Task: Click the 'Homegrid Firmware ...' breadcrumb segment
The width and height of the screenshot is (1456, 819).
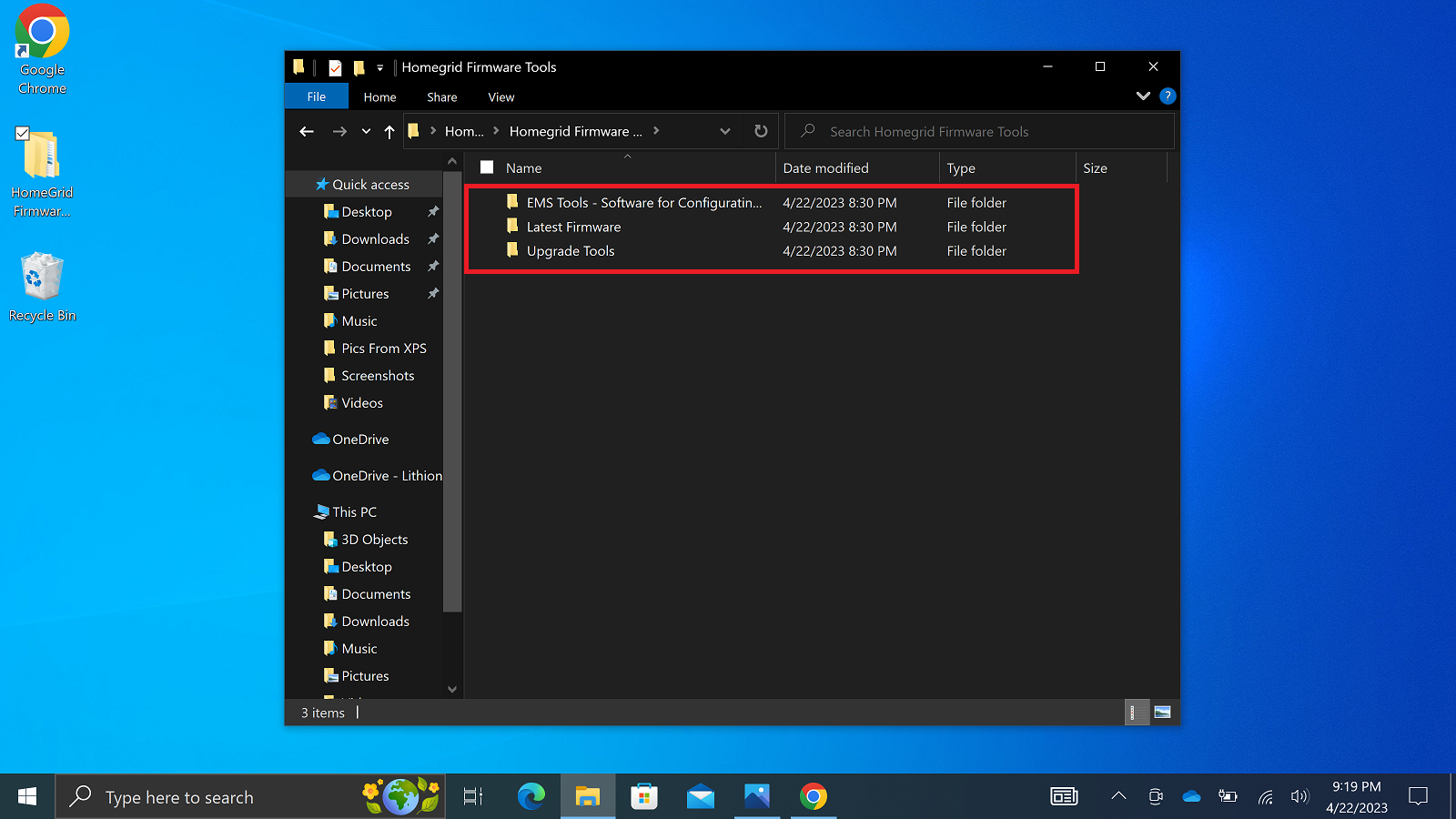Action: coord(576,131)
